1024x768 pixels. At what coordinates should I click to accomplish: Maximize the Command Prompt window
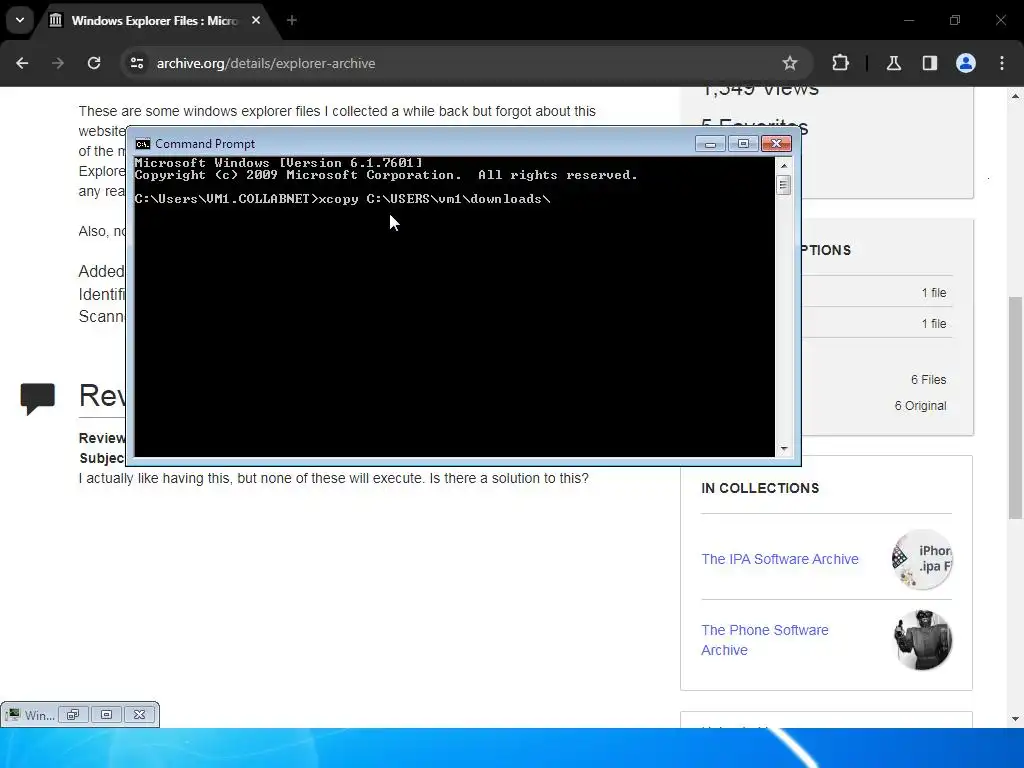coord(743,144)
